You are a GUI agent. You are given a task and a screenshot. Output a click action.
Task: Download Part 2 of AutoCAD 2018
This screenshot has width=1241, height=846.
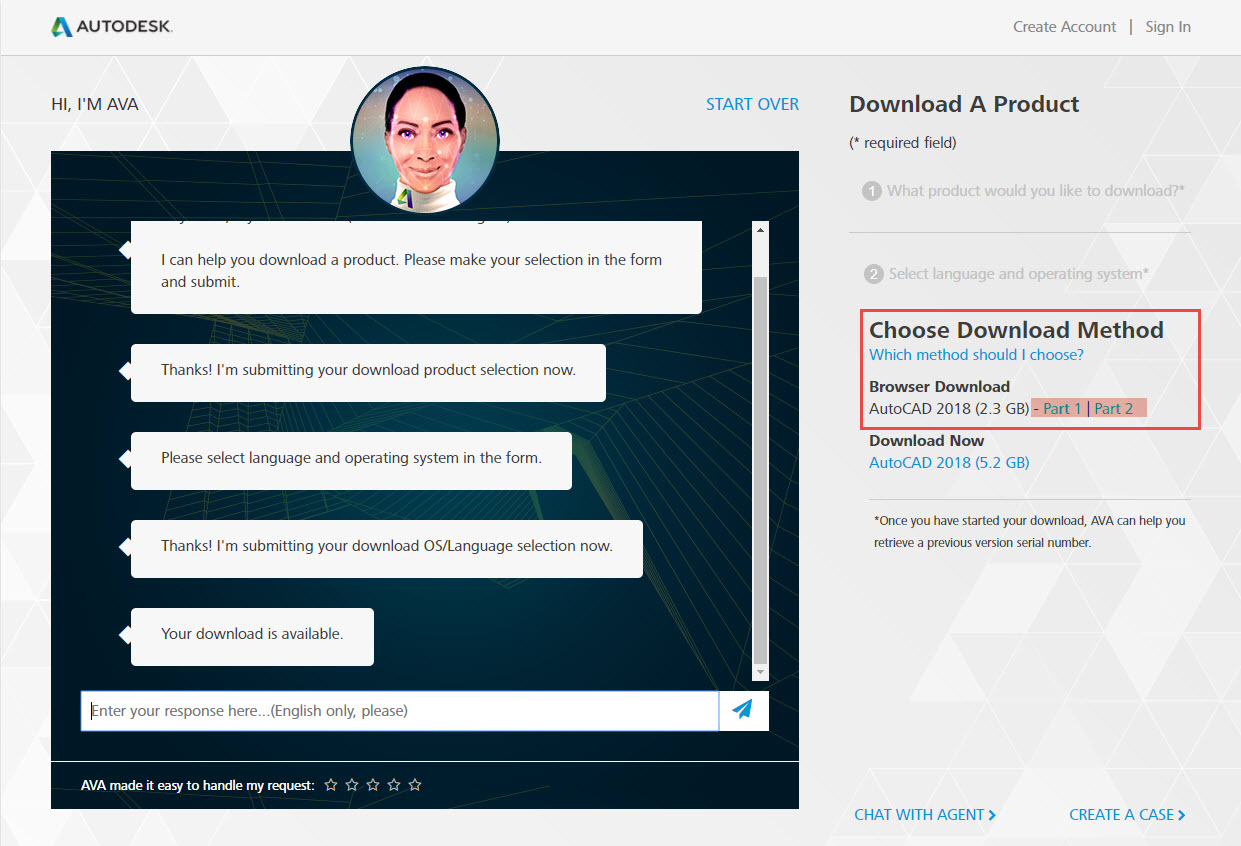1114,409
